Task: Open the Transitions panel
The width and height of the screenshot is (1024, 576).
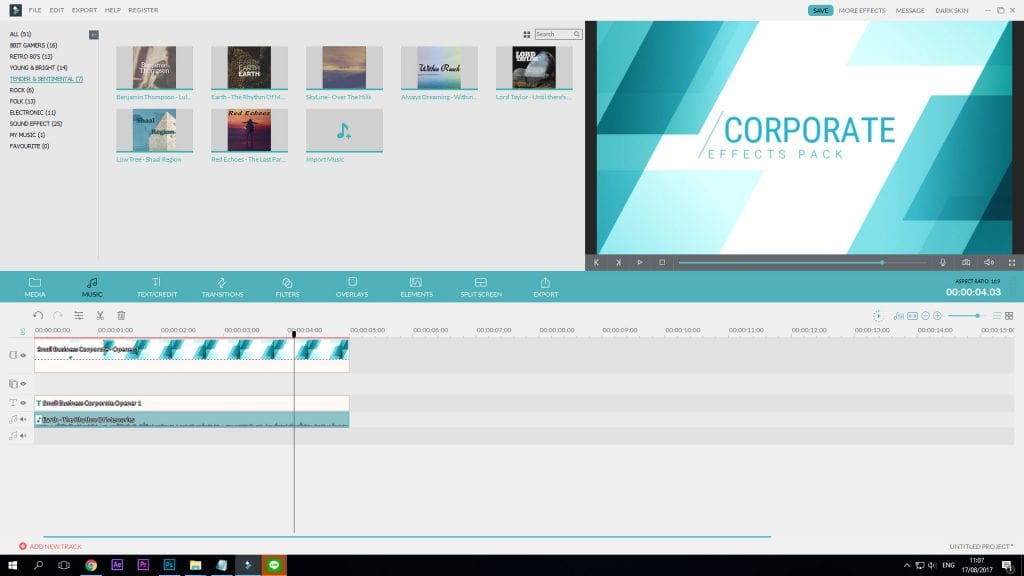Action: [222, 287]
